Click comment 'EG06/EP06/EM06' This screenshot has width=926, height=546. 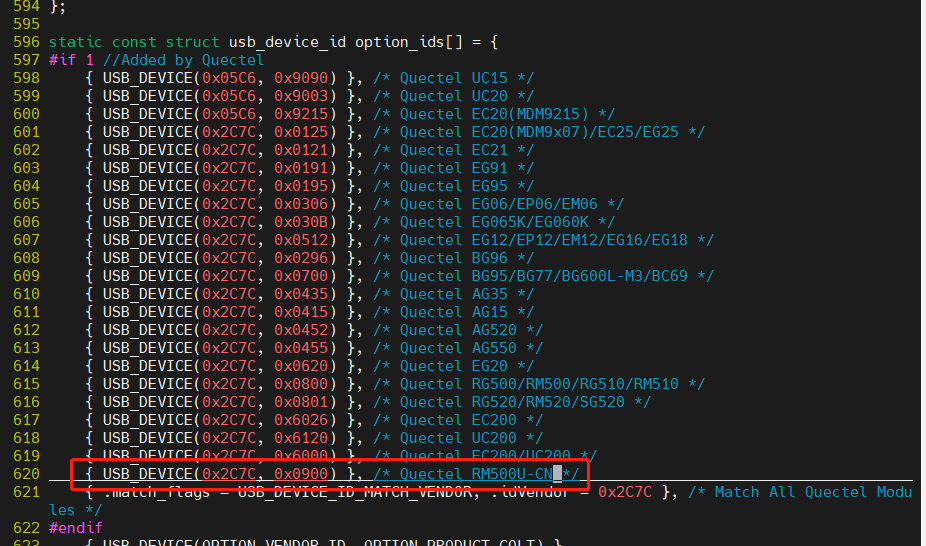tap(534, 204)
